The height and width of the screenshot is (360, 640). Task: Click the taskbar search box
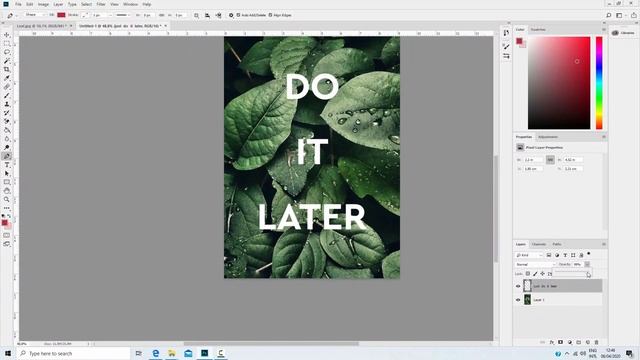(73, 353)
